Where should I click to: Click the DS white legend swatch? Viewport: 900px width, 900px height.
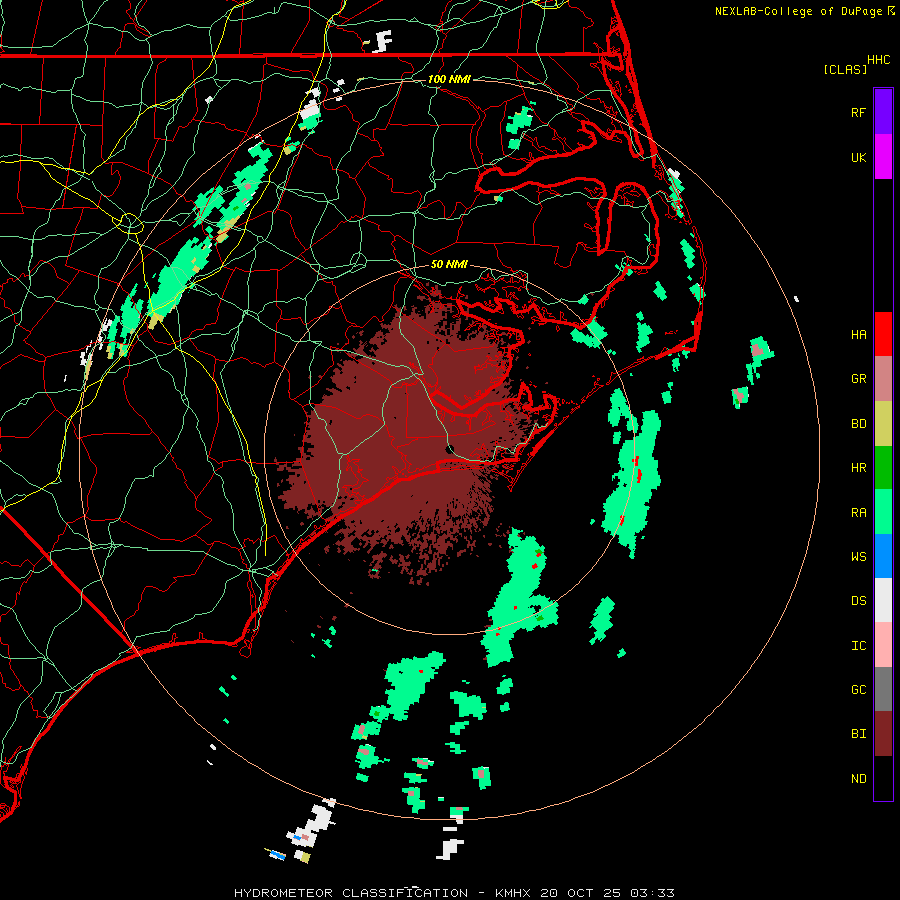[x=883, y=600]
